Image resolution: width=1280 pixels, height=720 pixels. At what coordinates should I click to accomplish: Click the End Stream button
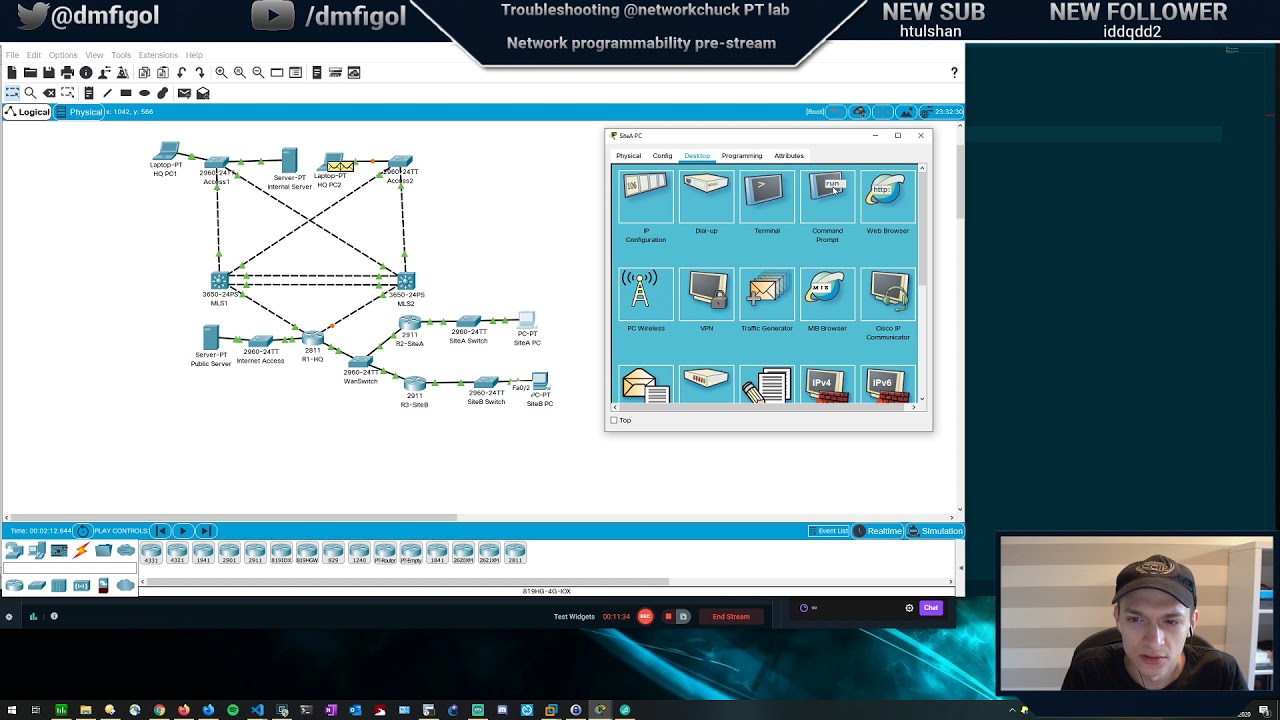coord(731,616)
